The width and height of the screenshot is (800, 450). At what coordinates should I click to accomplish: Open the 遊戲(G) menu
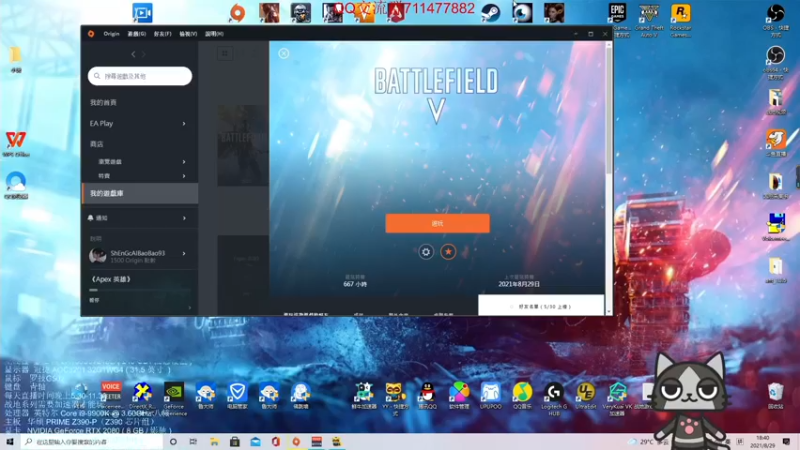tap(136, 34)
